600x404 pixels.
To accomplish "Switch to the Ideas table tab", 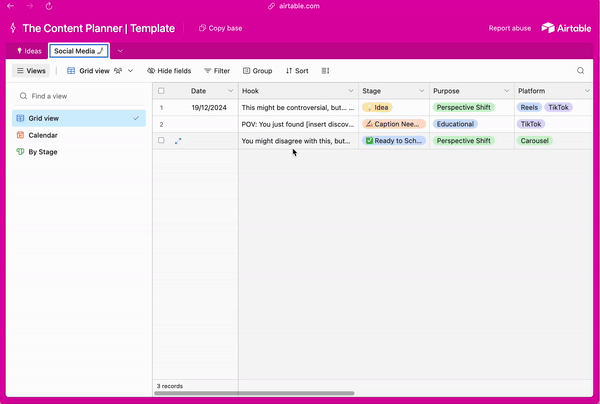I will 29,50.
